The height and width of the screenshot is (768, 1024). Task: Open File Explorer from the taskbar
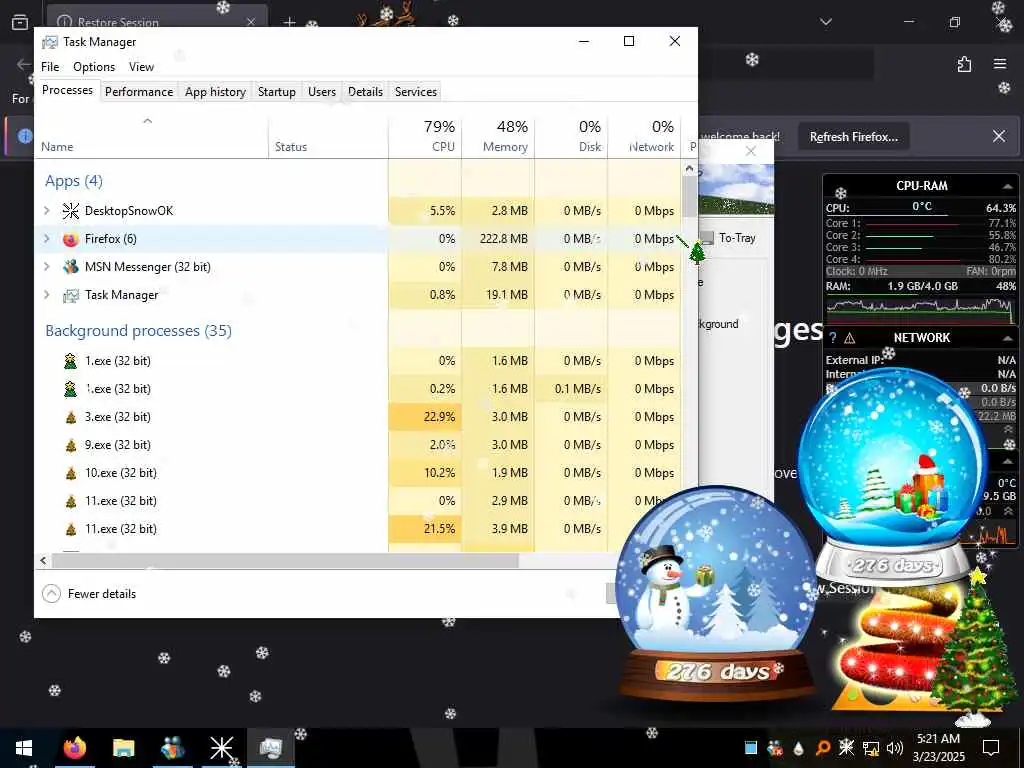123,747
